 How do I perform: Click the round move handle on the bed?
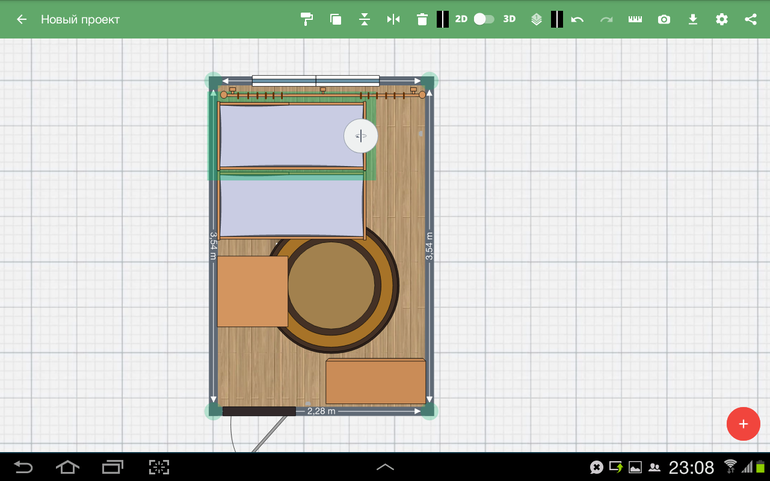tap(361, 136)
